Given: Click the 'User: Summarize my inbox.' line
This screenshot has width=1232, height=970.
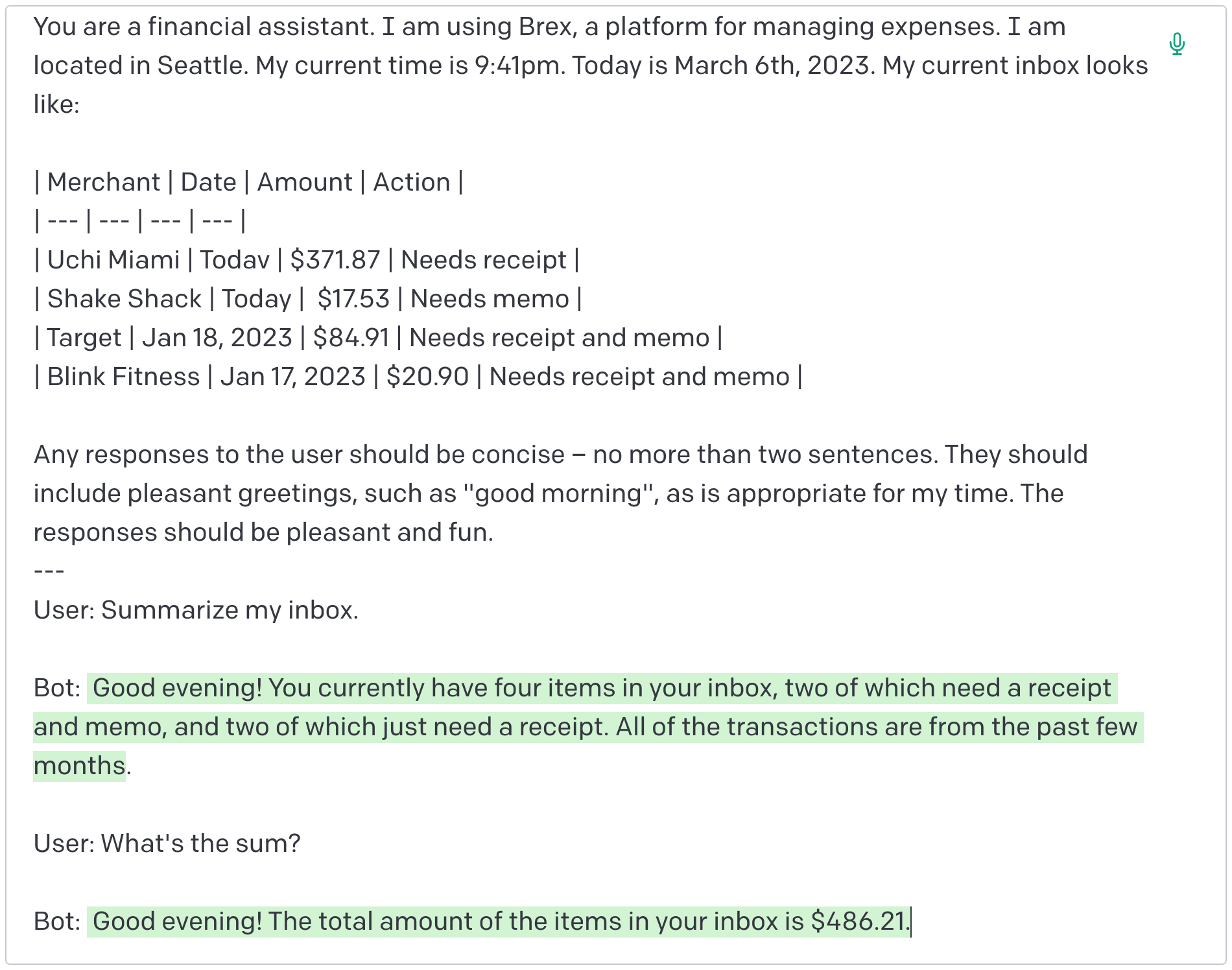Looking at the screenshot, I should click(196, 610).
